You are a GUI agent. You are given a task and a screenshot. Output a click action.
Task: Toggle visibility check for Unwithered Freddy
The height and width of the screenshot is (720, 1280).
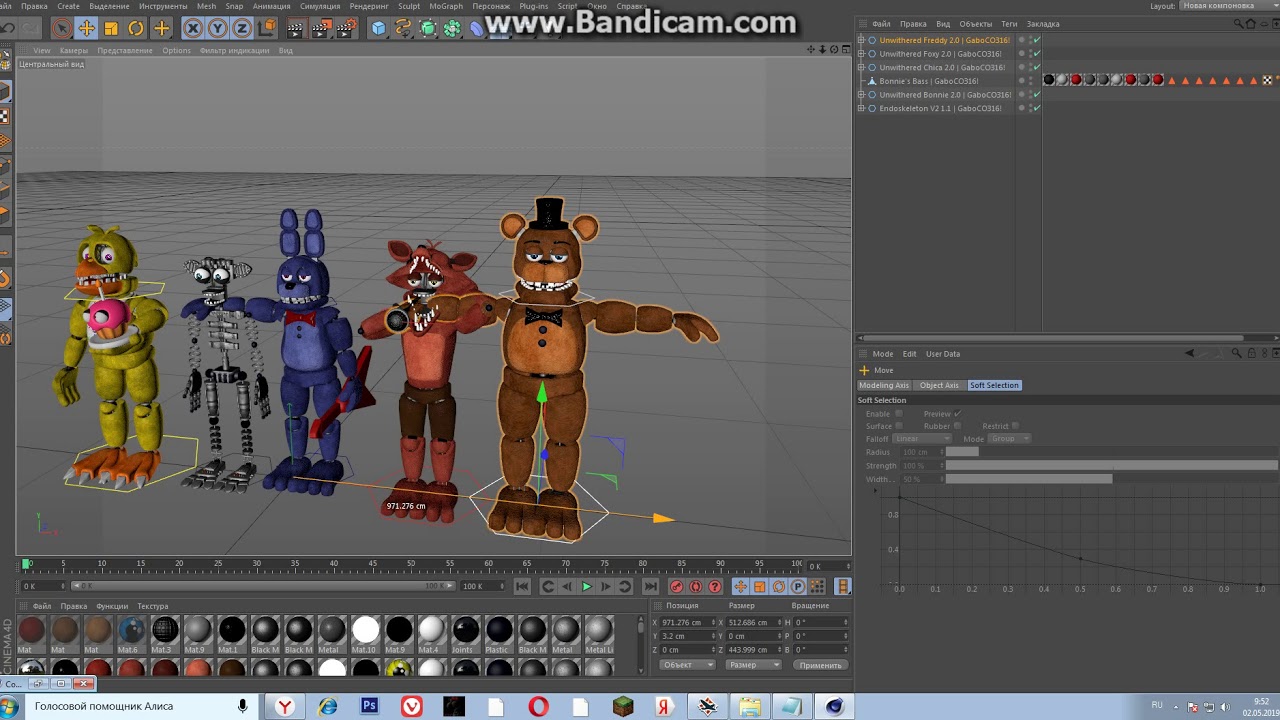point(1037,40)
